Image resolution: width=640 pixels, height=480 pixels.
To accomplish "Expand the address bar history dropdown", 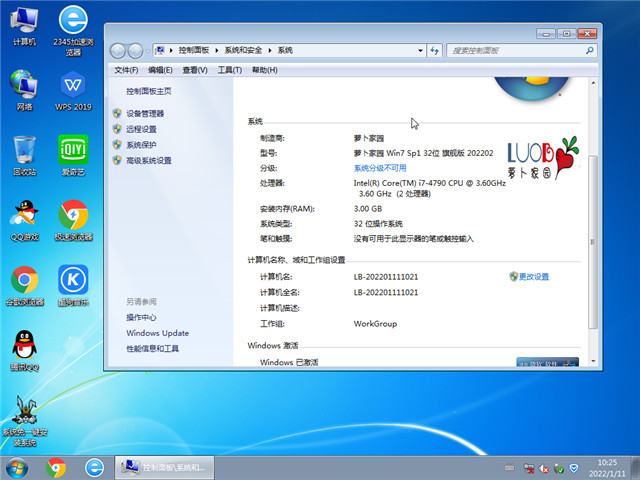I will [420, 51].
